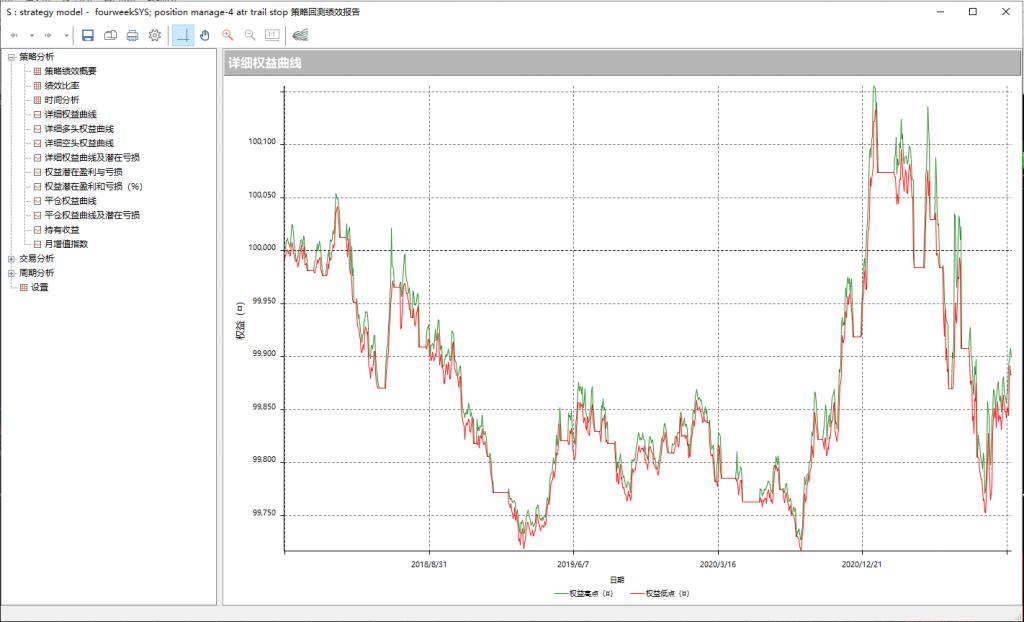Click the 99,800 y-axis value
1024x622 pixels.
(266, 460)
